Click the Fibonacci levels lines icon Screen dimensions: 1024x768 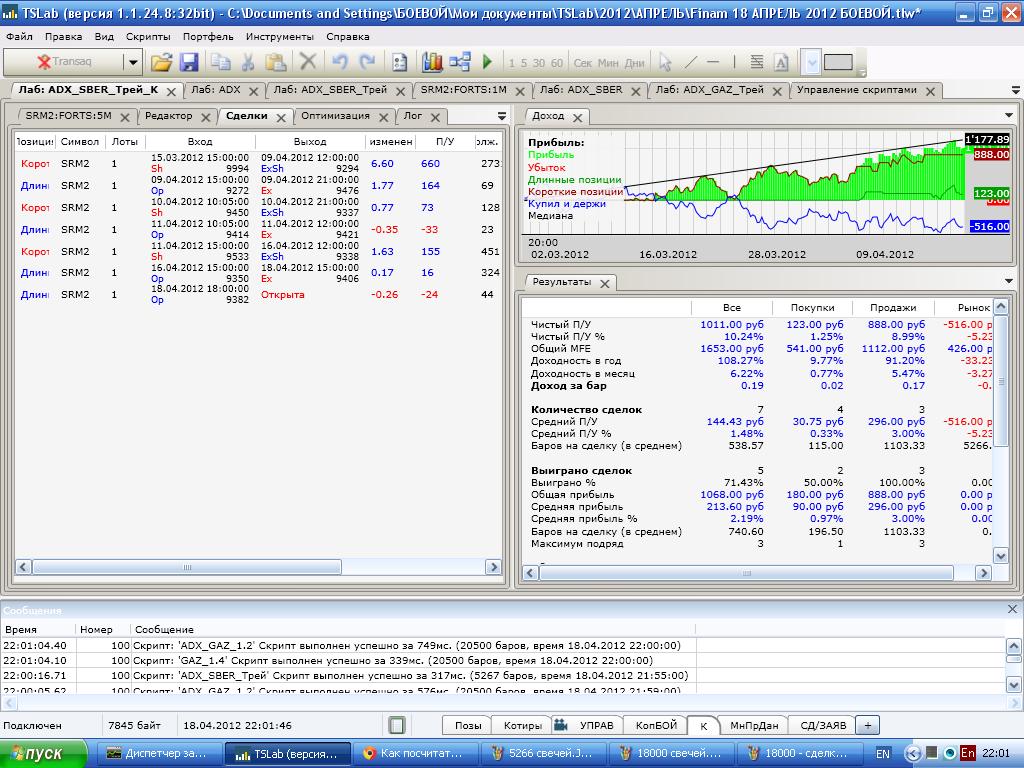tap(756, 63)
